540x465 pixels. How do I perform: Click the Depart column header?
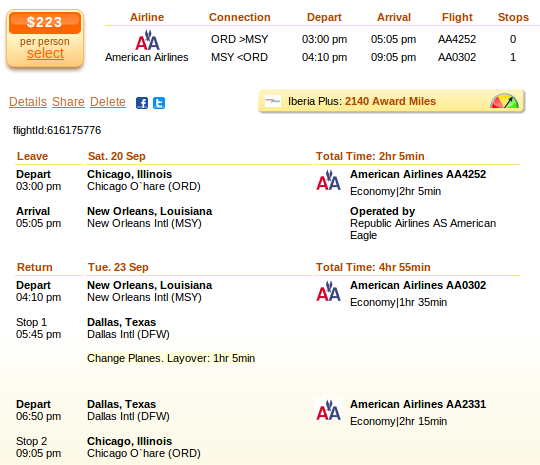coord(324,17)
